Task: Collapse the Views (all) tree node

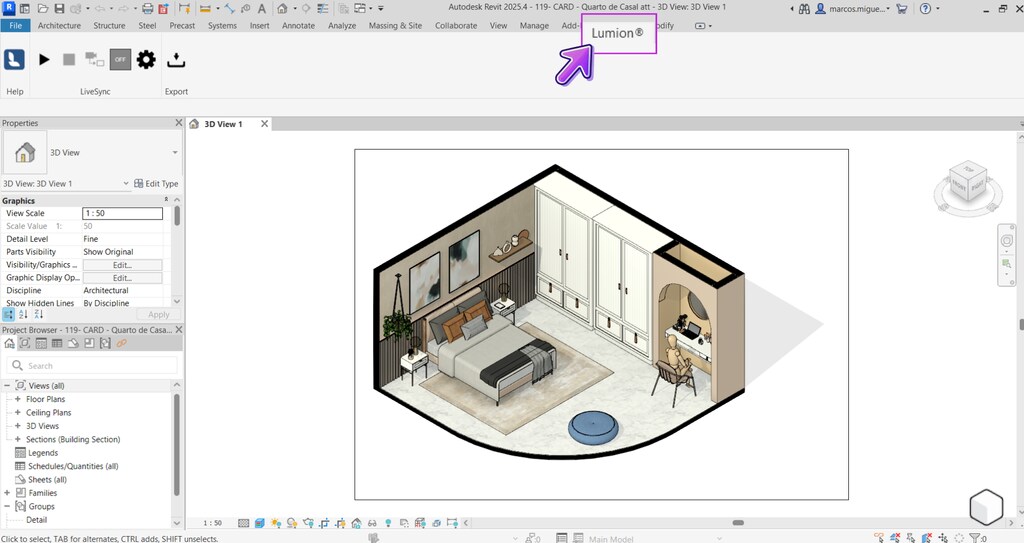Action: [x=7, y=386]
